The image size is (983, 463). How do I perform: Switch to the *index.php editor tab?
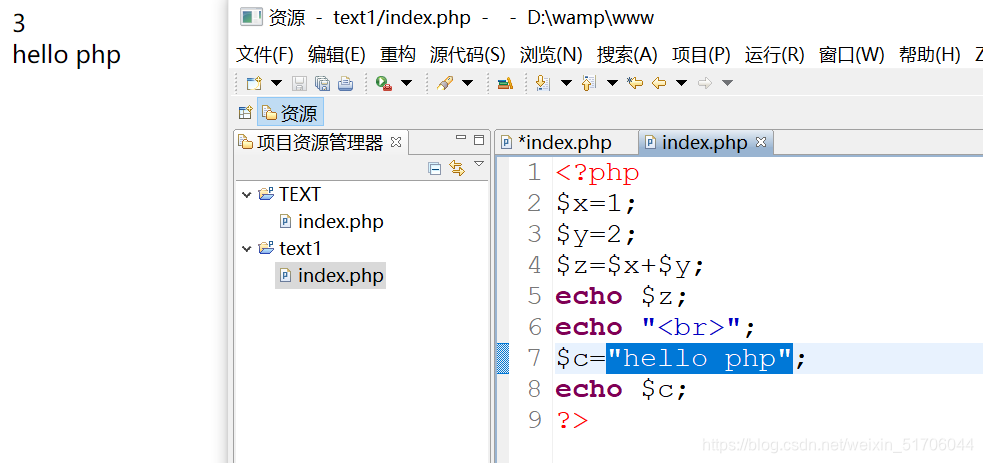pos(565,143)
